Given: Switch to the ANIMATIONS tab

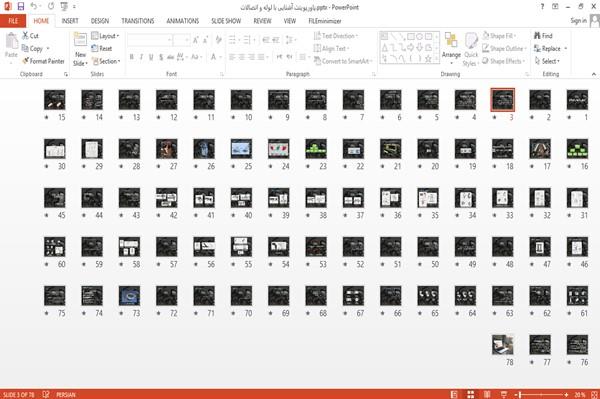Looking at the screenshot, I should (x=183, y=21).
